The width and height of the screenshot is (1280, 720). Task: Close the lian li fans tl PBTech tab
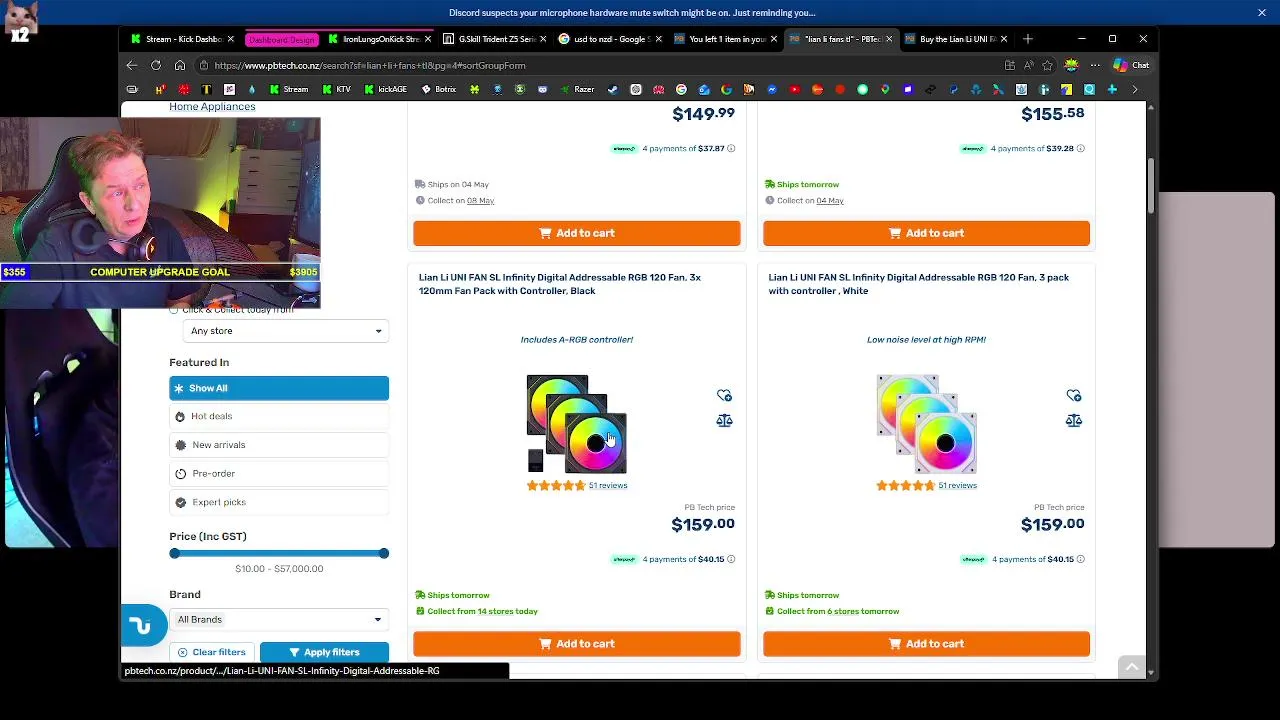[889, 39]
